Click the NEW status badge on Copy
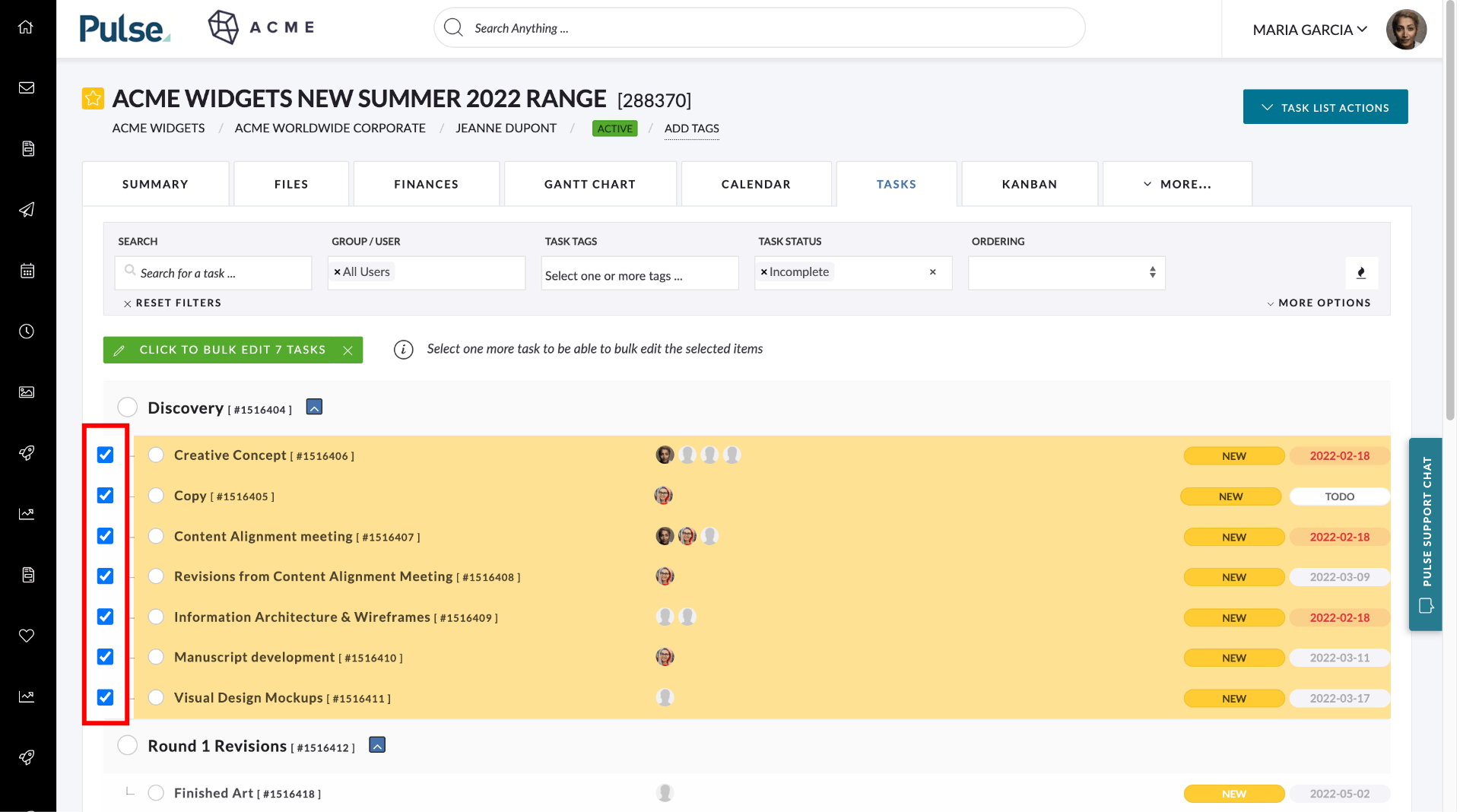The image size is (1460, 812). coord(1230,496)
